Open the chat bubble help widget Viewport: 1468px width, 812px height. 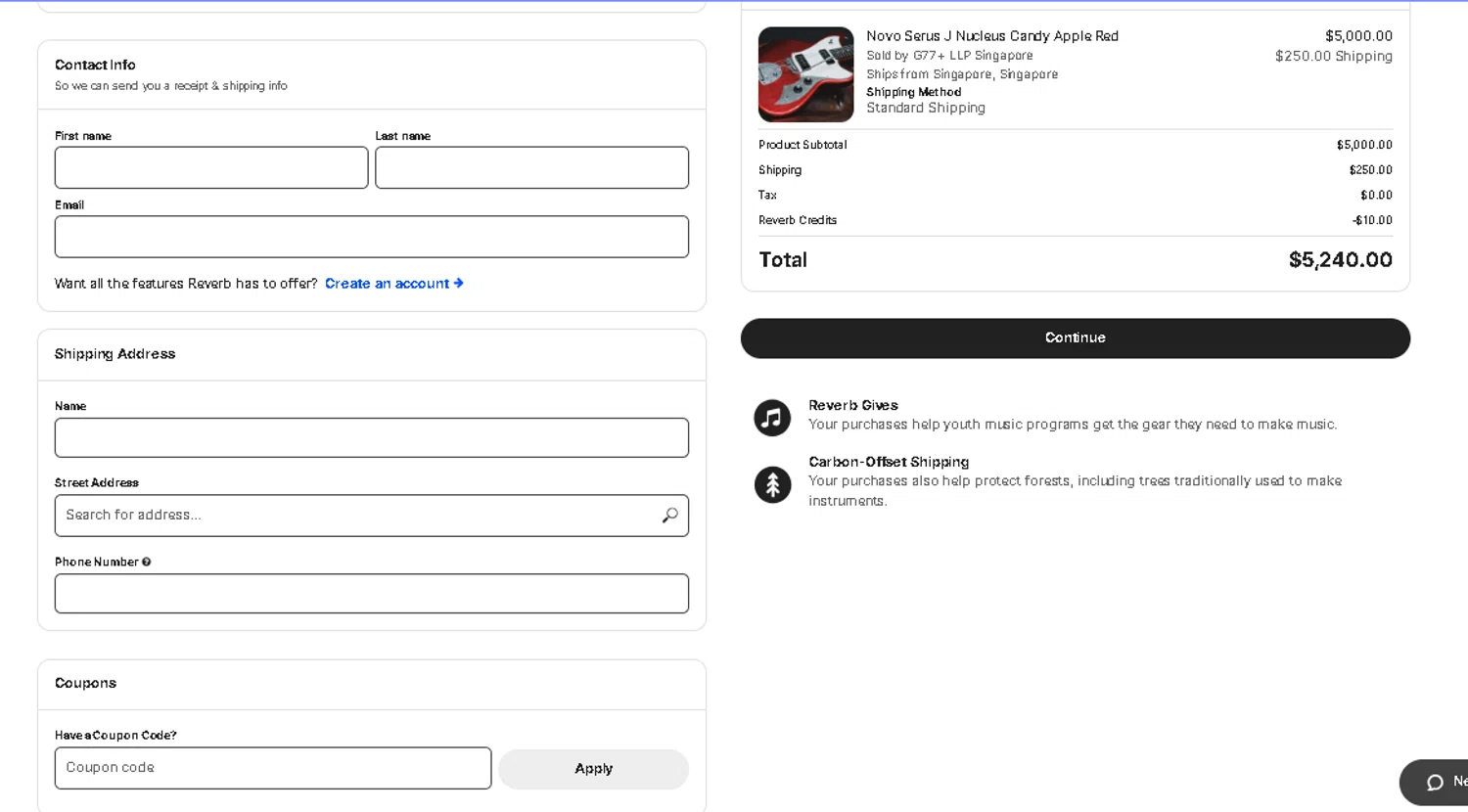1435,782
